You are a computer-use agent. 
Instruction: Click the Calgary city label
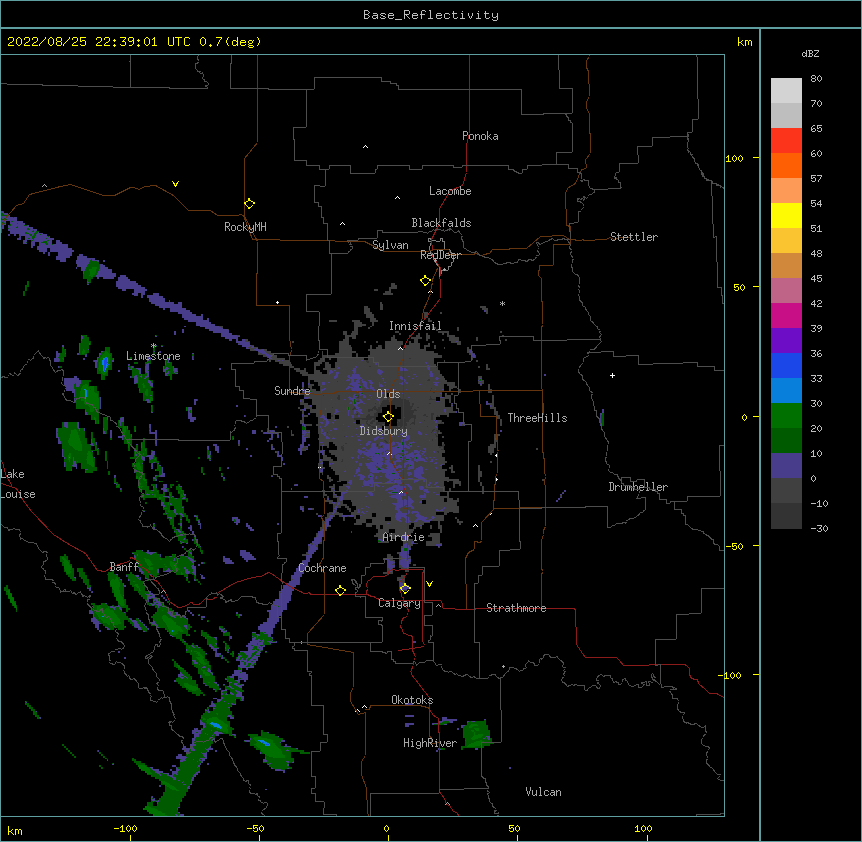399,603
